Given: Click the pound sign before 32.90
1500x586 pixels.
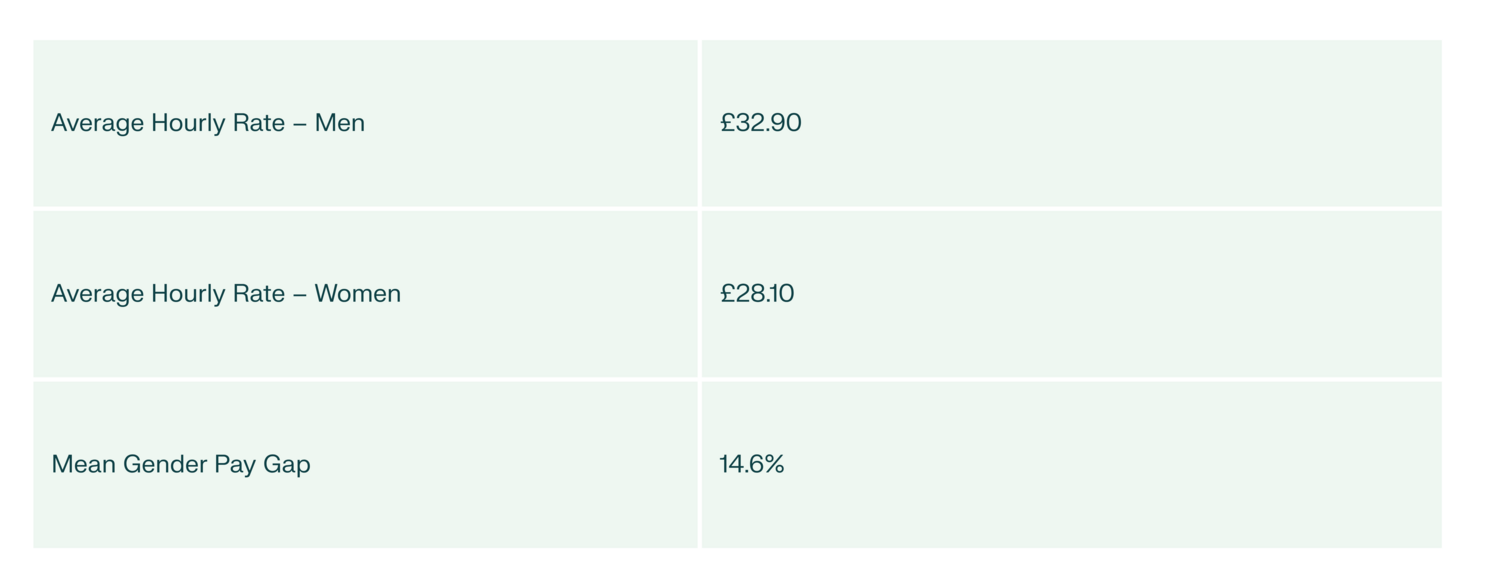Looking at the screenshot, I should 727,123.
